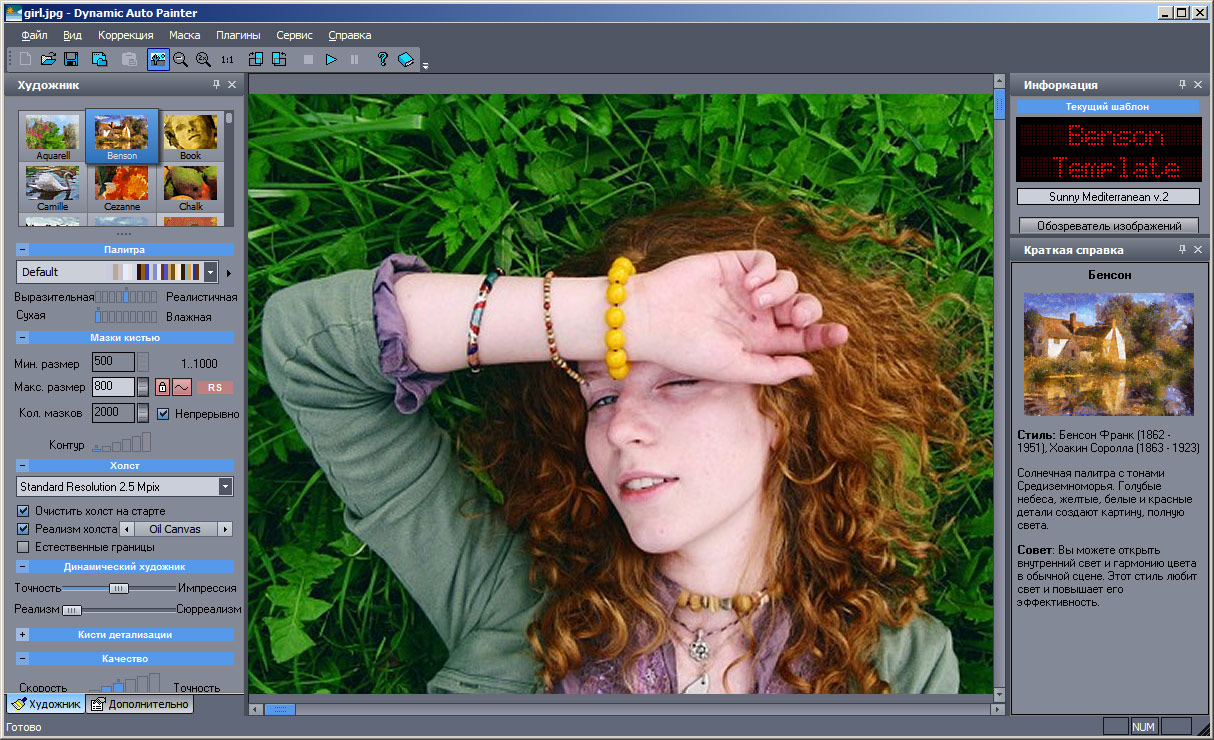The width and height of the screenshot is (1214, 740).
Task: Click the 1:1 actual size toolbar icon
Action: [x=227, y=59]
